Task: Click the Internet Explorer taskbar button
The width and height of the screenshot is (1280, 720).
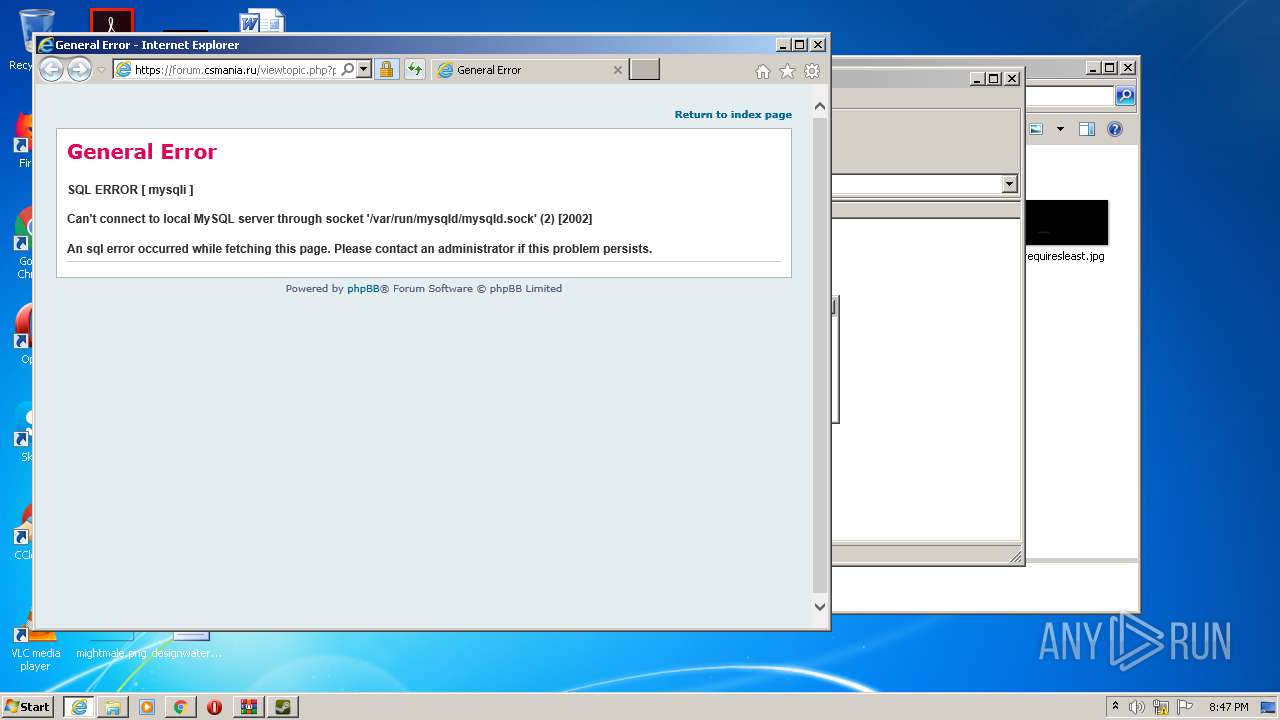Action: (x=79, y=707)
